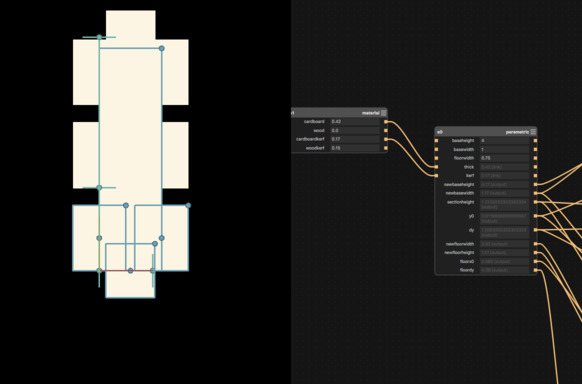The image size is (582, 384).
Task: Click the y0 output port
Action: point(535,216)
